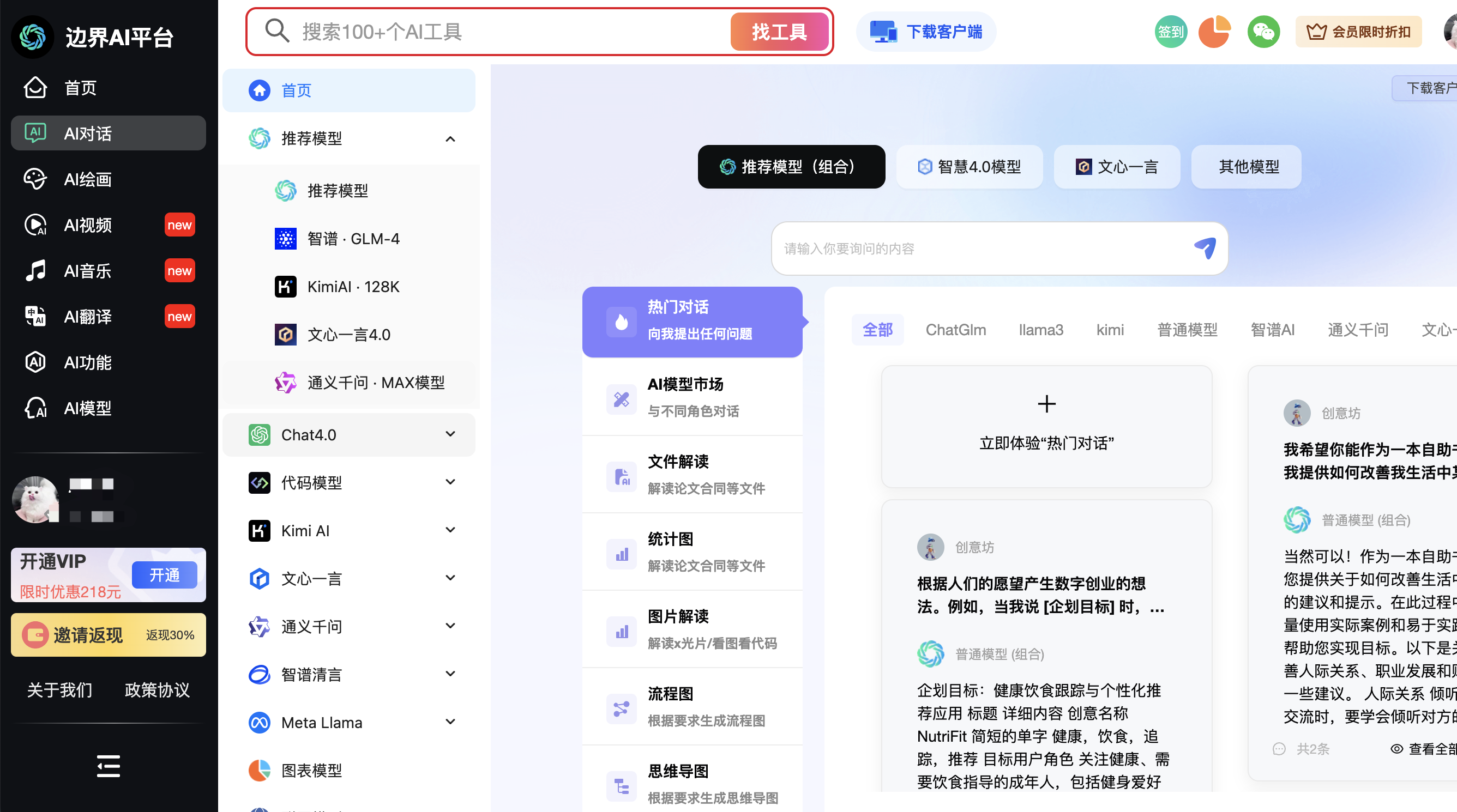The image size is (1457, 812).
Task: Open the 图片解读 category
Action: 693,631
